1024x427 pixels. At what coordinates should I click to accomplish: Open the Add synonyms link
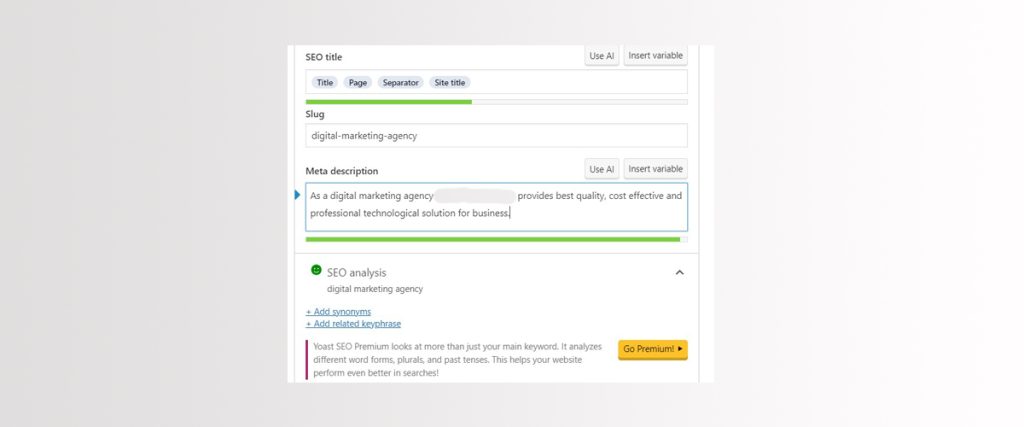pos(338,312)
